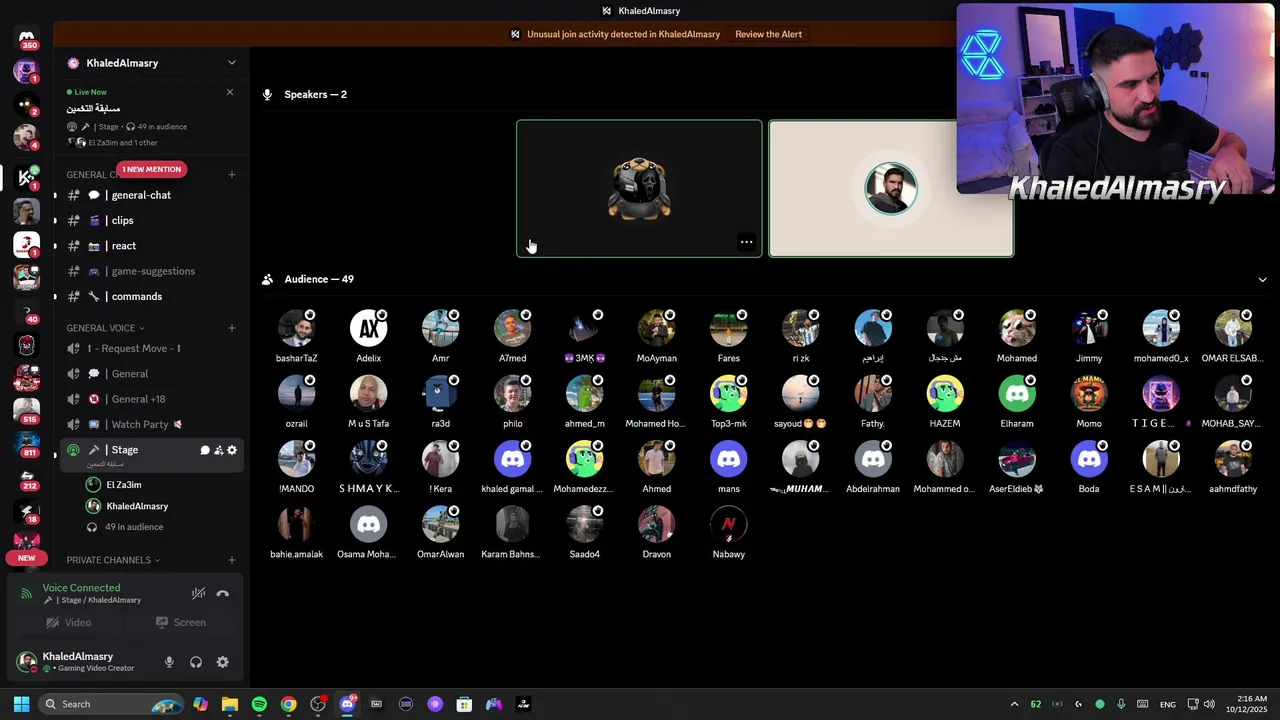Toggle deafen headphones in user panel
This screenshot has width=1280, height=720.
196,662
